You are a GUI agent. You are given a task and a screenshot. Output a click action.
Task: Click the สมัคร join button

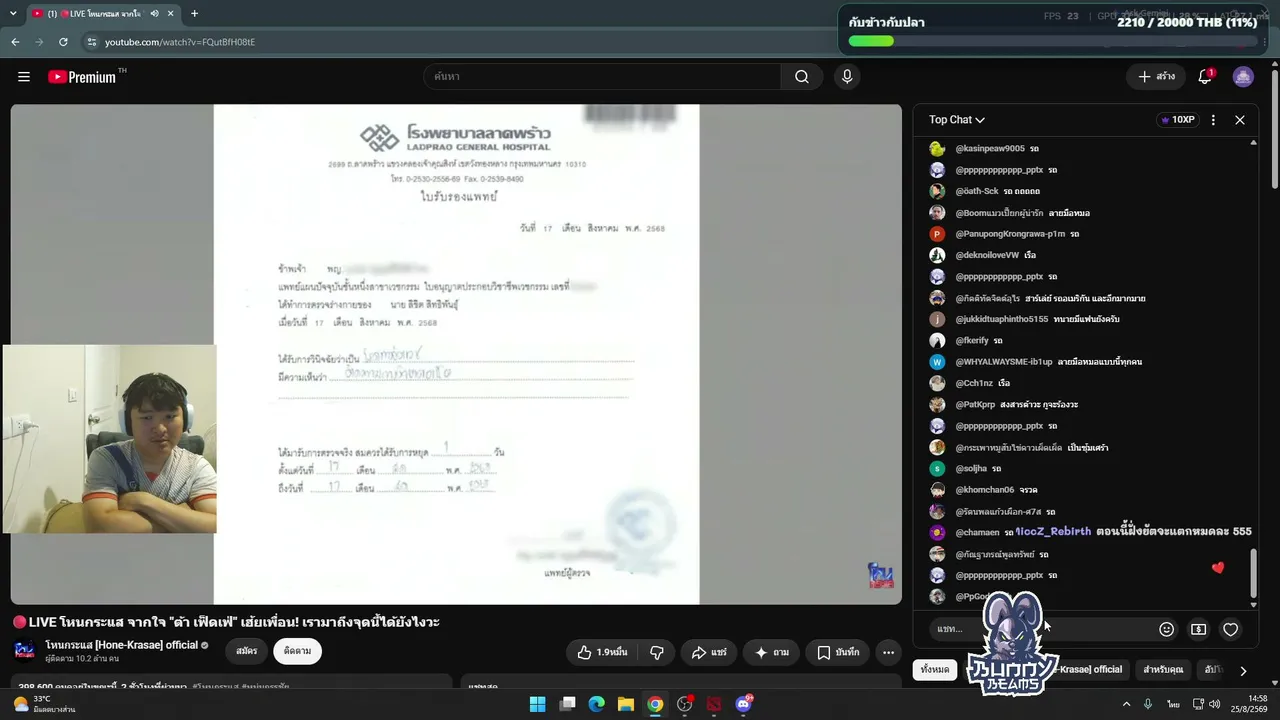[x=247, y=651]
